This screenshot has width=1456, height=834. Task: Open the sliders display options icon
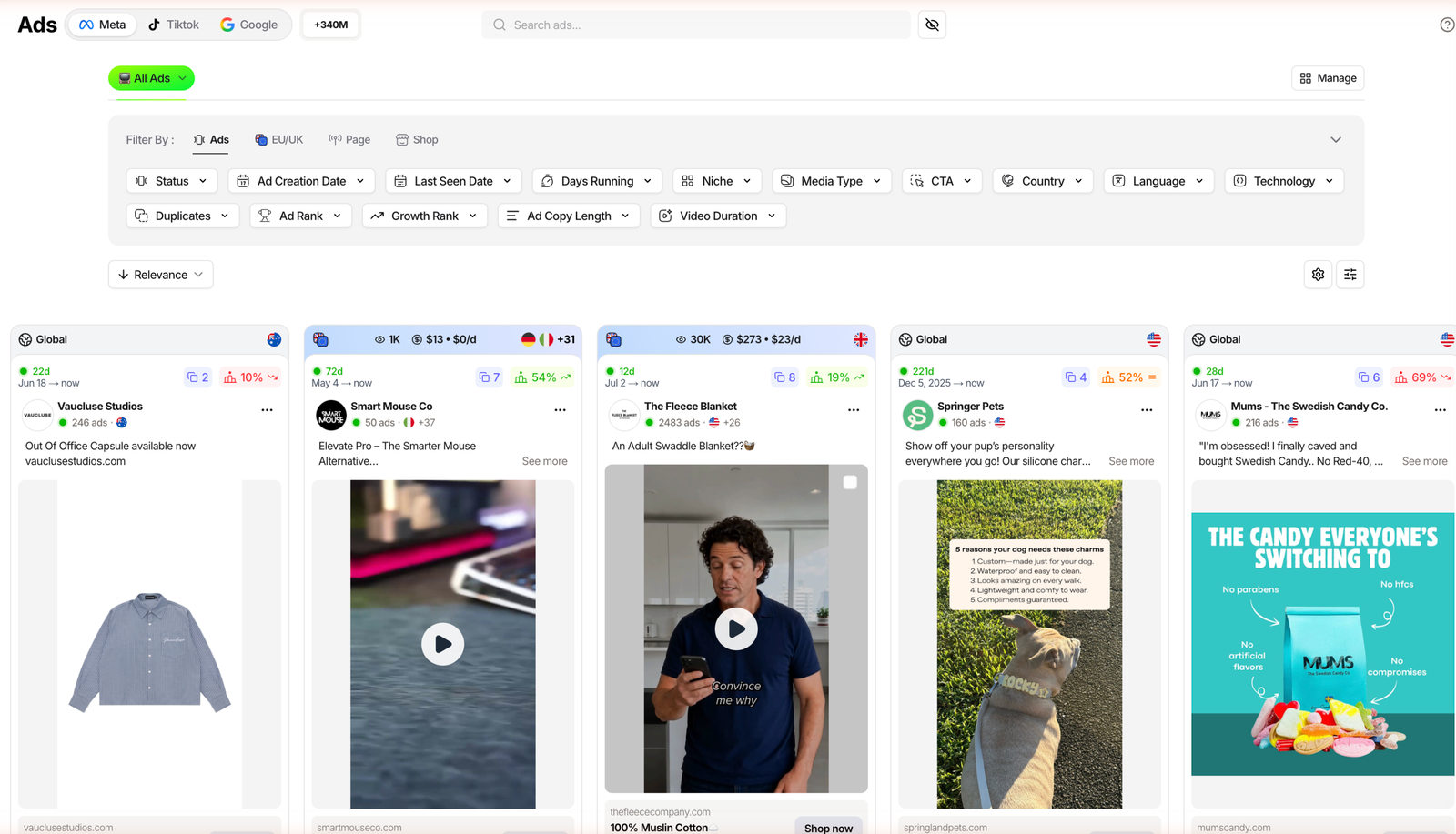pos(1350,275)
